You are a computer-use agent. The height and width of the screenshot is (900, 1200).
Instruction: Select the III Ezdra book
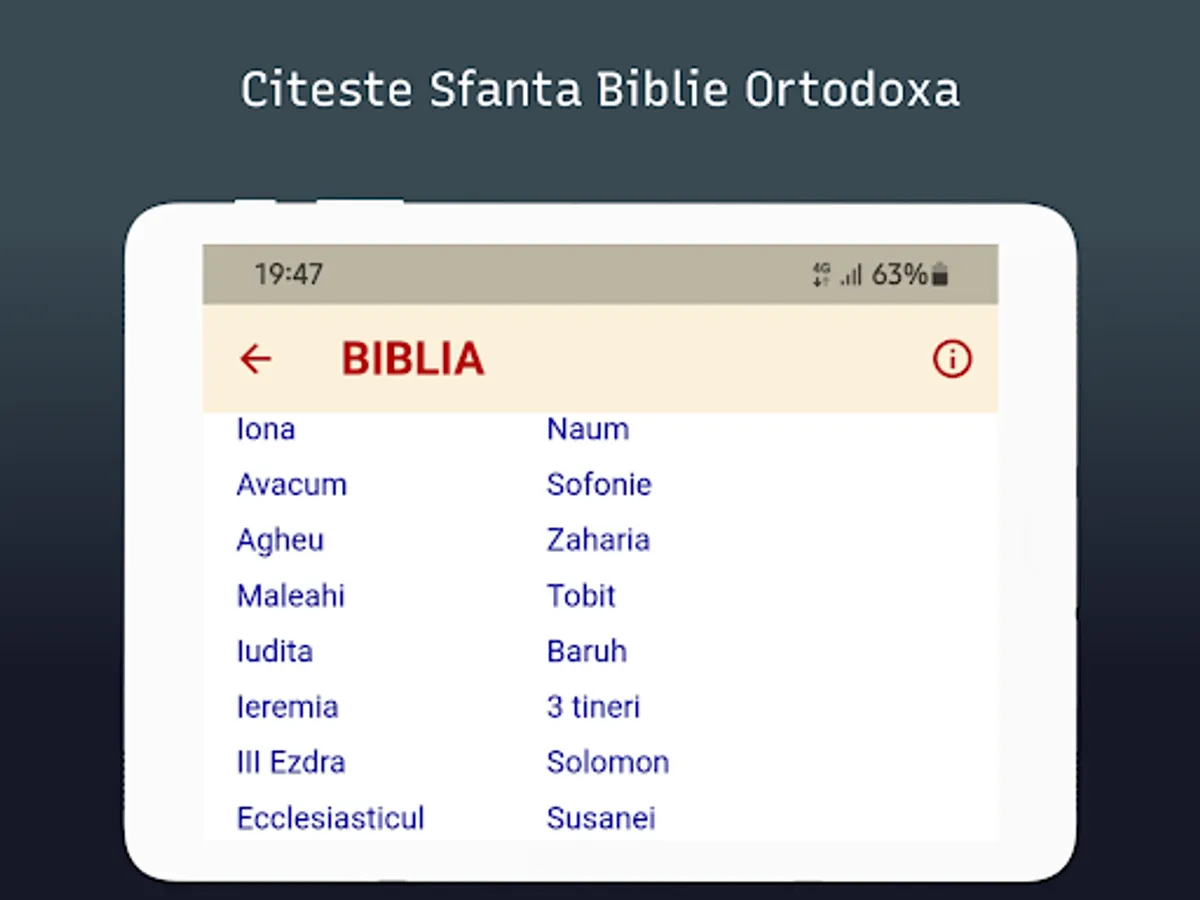click(291, 762)
